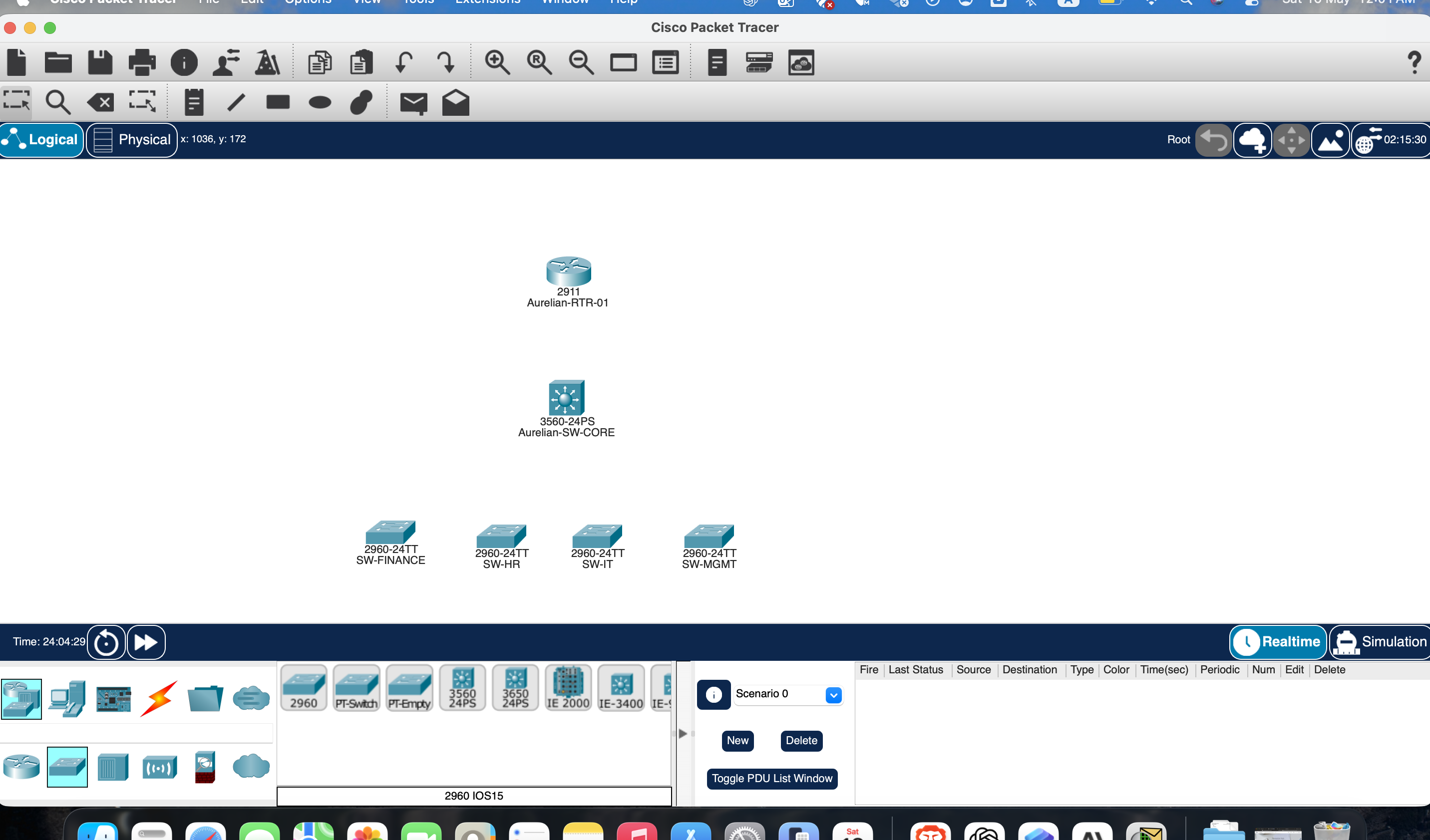Redo action arrow icon
Image resolution: width=1430 pixels, height=840 pixels.
[446, 62]
